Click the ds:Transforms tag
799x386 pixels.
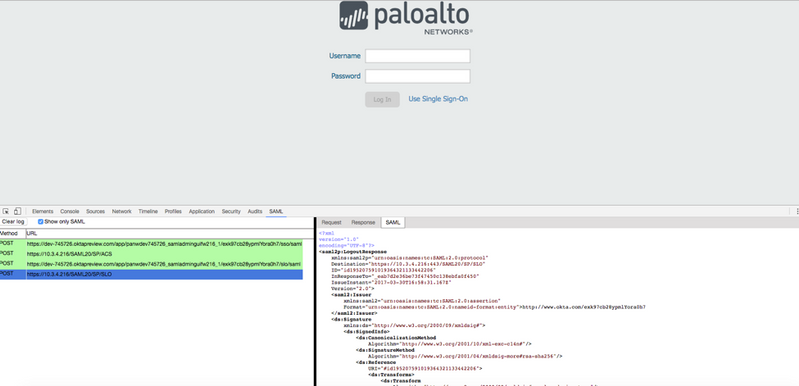391,374
